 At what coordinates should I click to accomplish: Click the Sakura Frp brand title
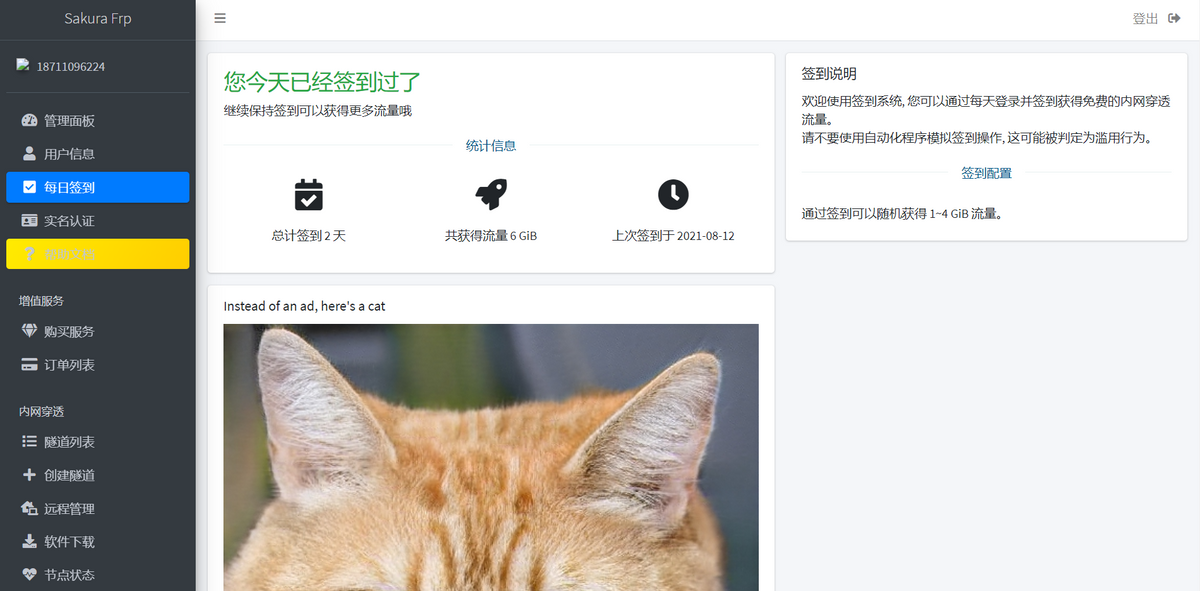pos(97,18)
